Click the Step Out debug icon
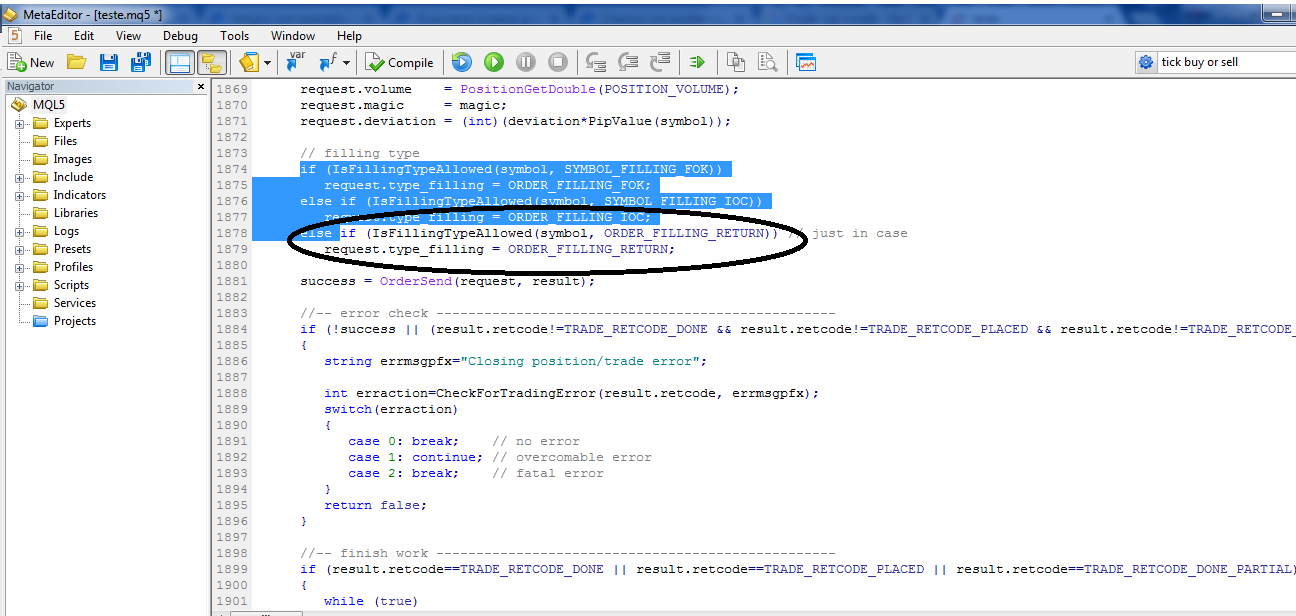The image size is (1296, 616). 660,62
